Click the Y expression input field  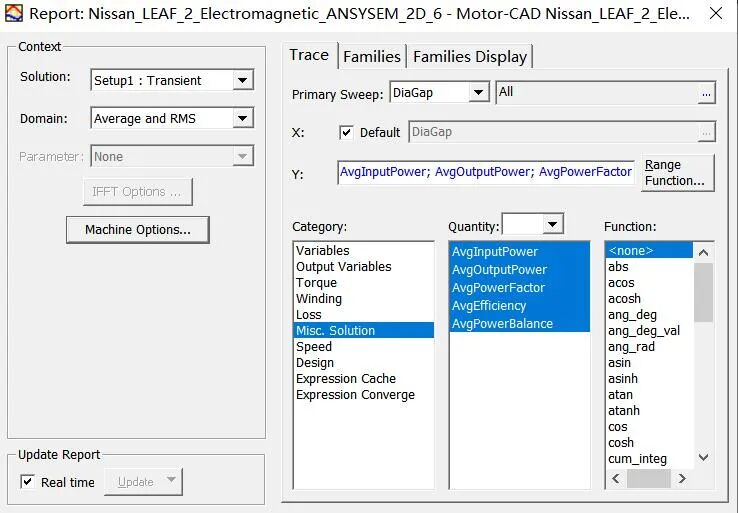486,173
